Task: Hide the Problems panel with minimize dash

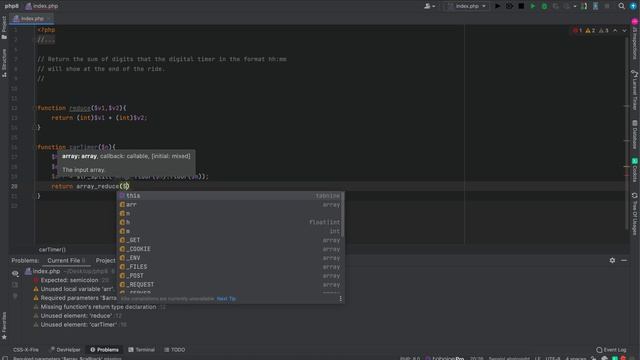Action: point(624,260)
